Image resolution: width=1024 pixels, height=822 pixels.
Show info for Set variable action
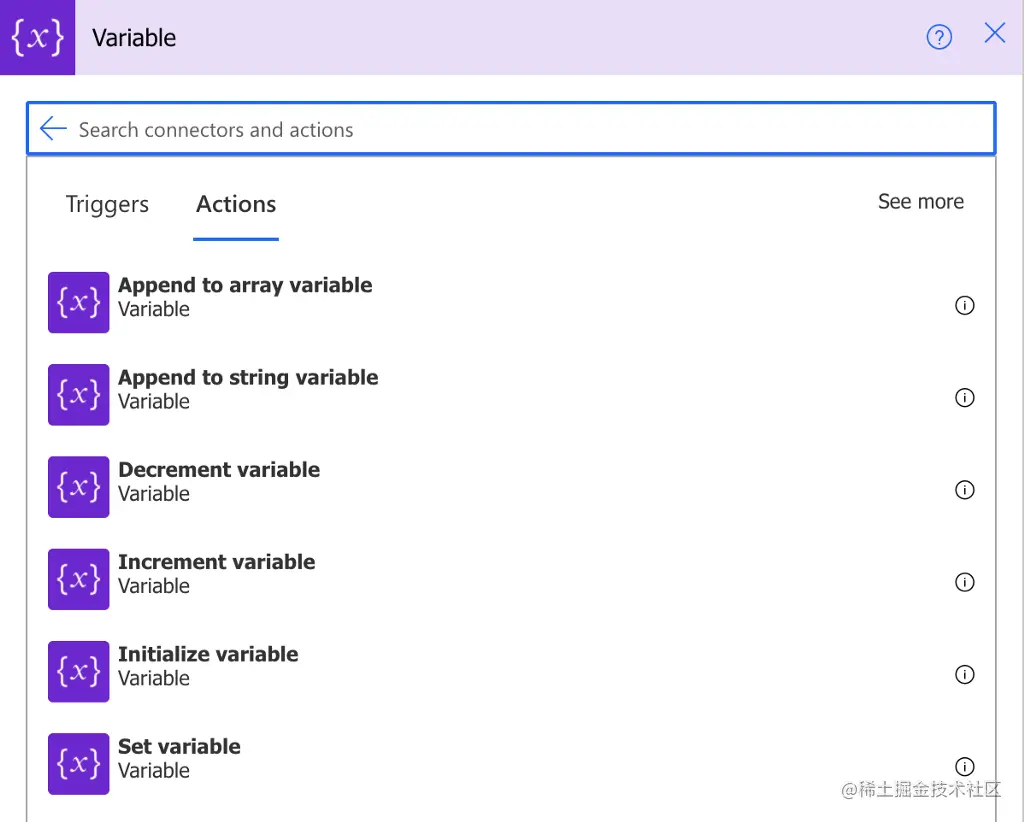point(964,766)
